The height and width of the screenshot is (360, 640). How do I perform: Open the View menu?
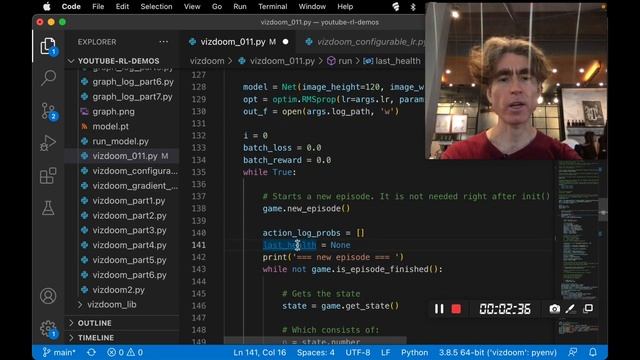tap(192, 7)
